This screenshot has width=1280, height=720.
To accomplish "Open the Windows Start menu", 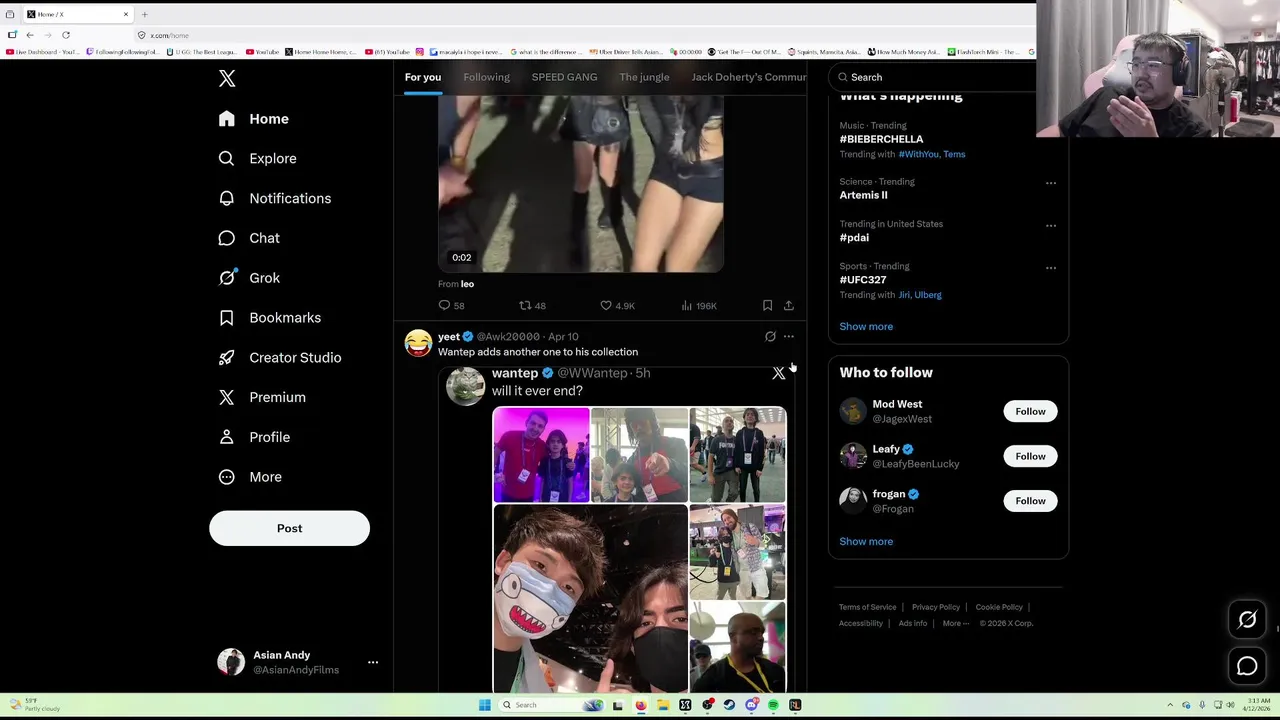I will (x=484, y=705).
